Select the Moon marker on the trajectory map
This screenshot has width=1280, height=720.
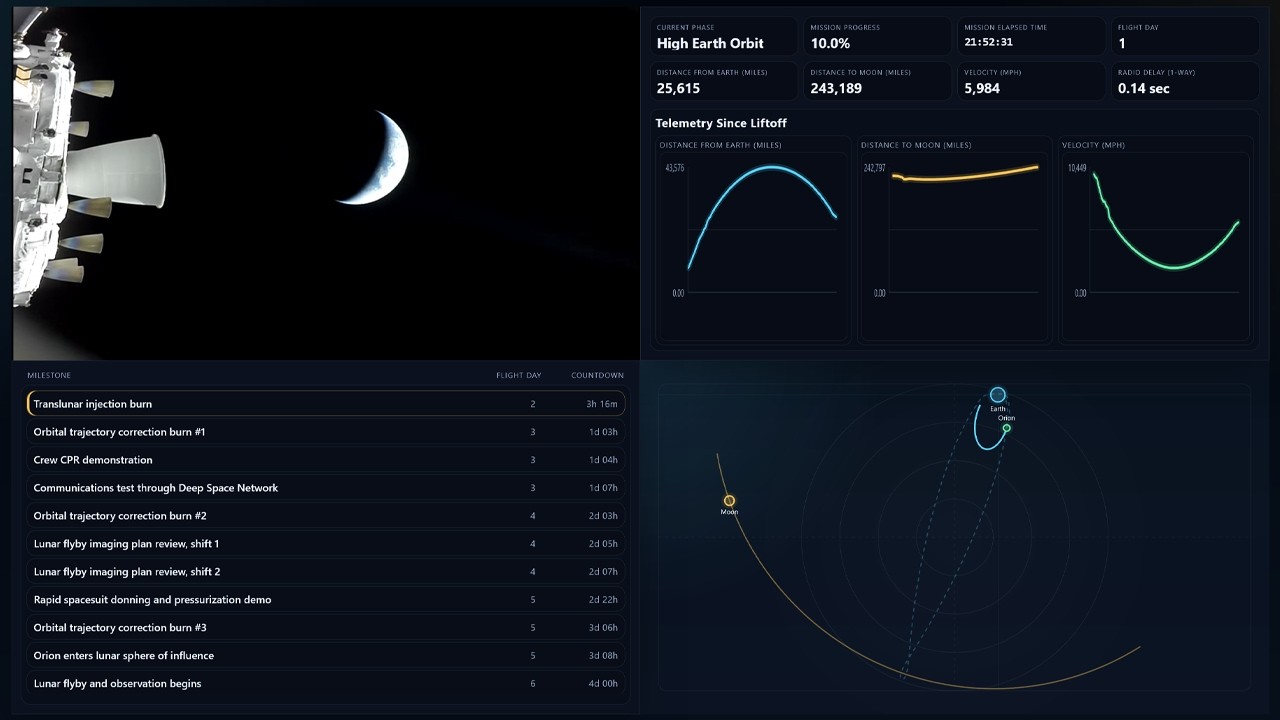pos(729,500)
